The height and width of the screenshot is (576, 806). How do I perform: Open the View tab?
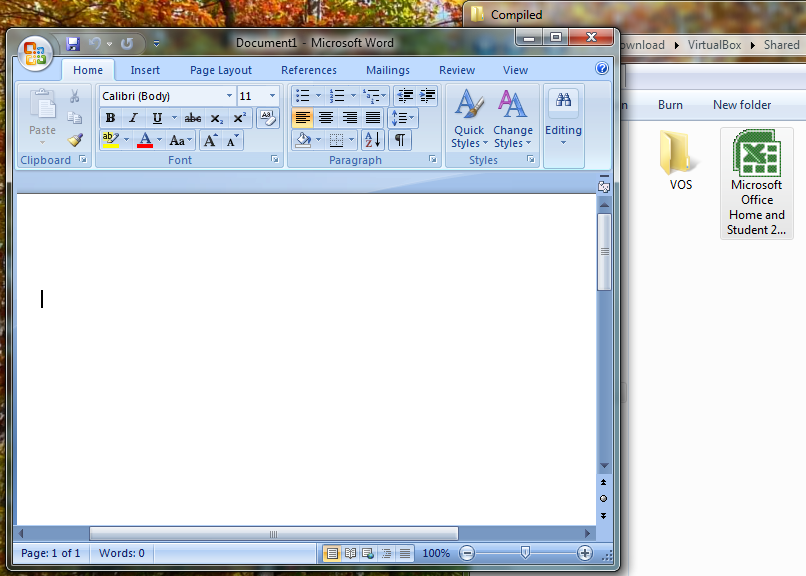coord(515,70)
